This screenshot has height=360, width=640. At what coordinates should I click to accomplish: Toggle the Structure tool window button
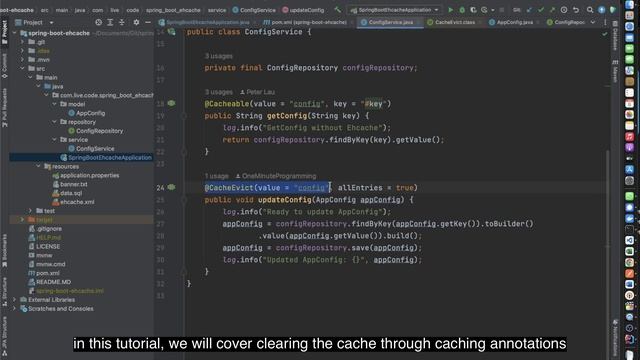pos(4,291)
